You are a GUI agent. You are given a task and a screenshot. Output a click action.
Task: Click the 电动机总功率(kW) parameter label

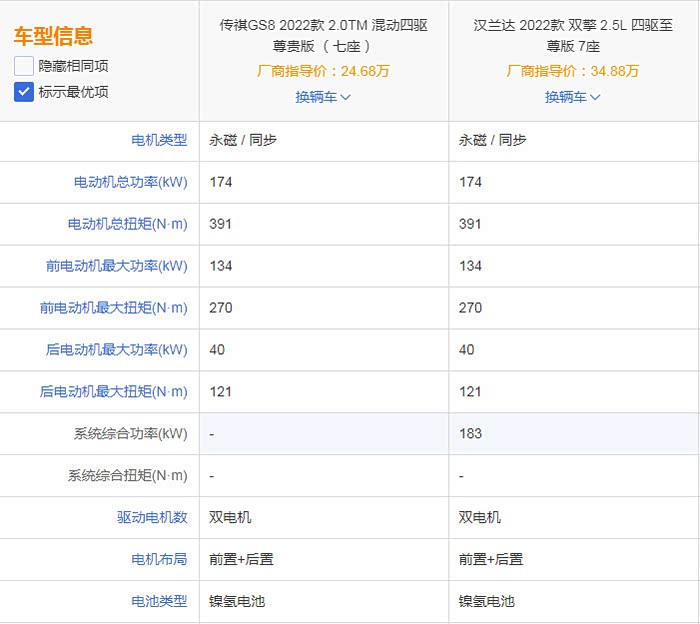[x=130, y=182]
